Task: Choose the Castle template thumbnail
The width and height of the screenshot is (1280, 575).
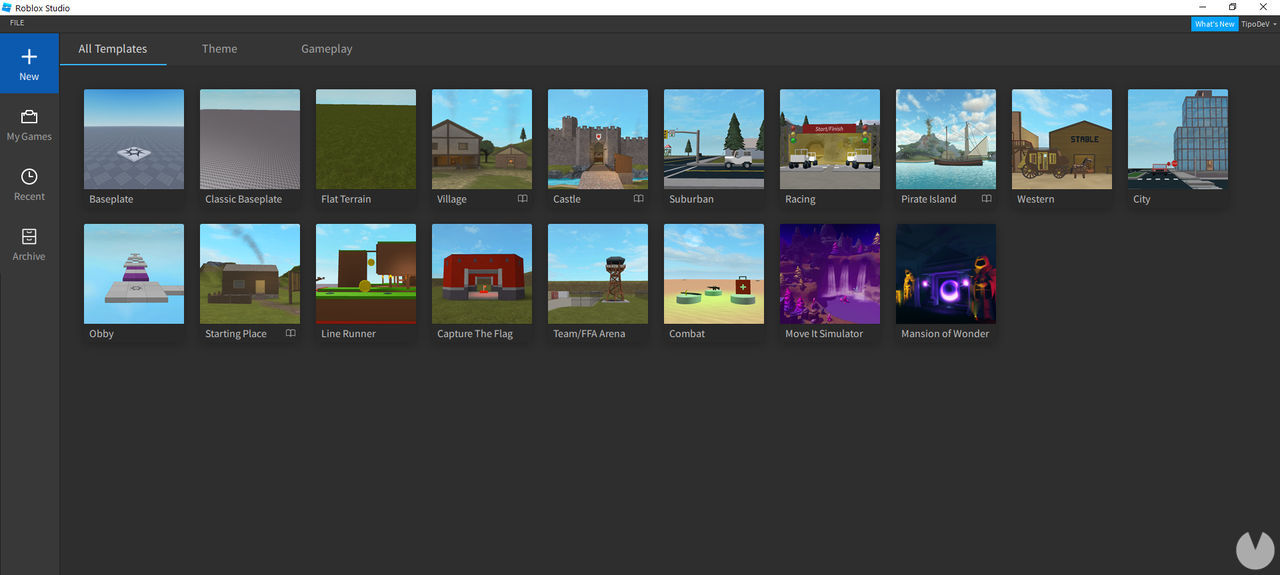Action: 598,139
